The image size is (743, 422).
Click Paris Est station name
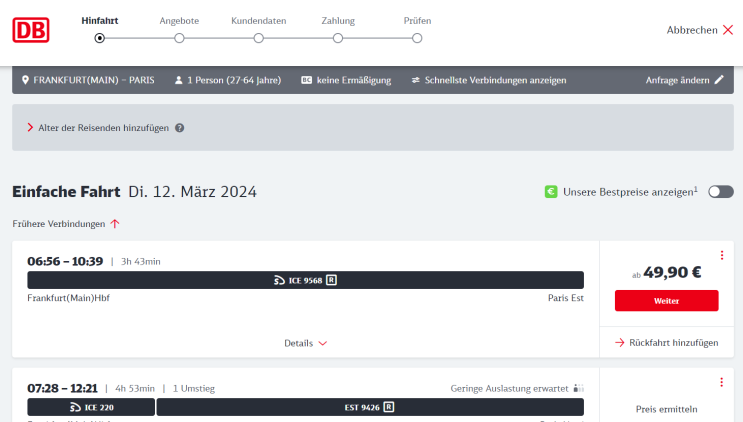click(566, 298)
